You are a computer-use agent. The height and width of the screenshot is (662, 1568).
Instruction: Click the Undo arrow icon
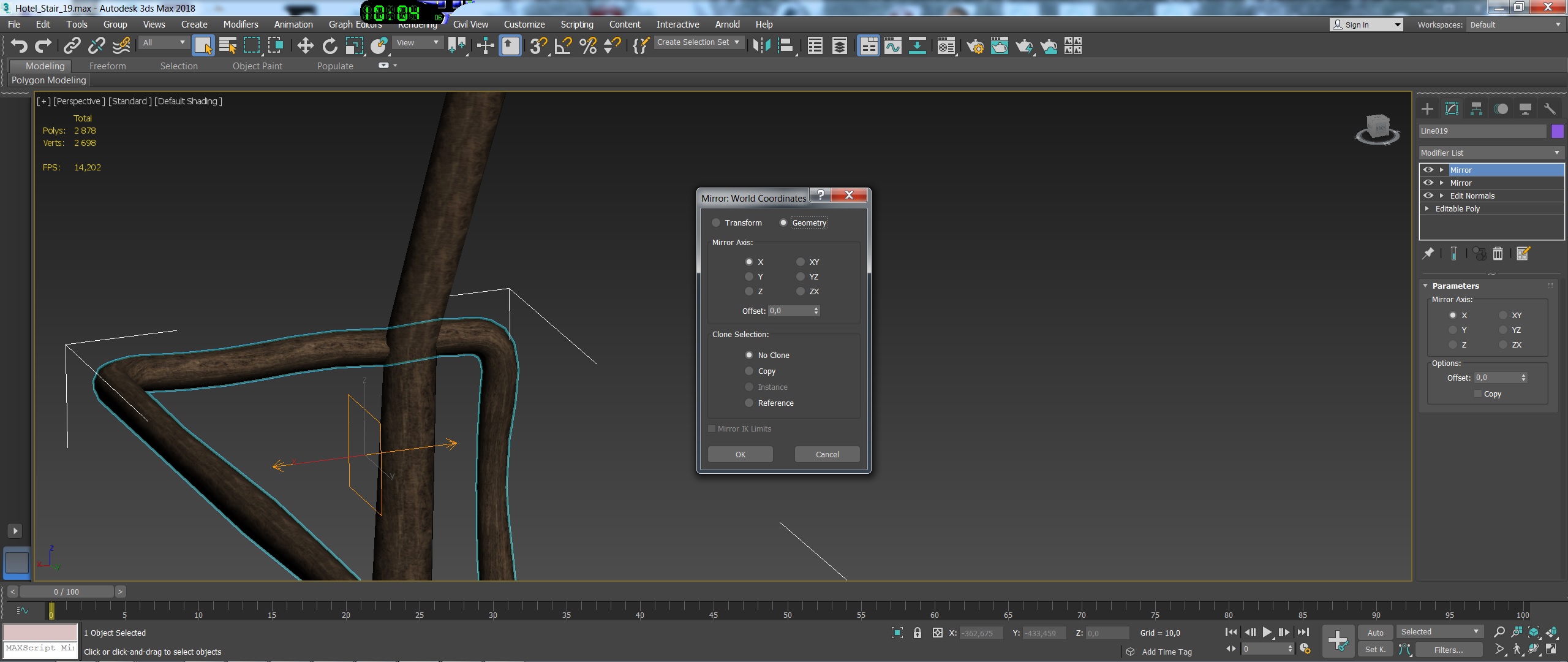click(19, 45)
